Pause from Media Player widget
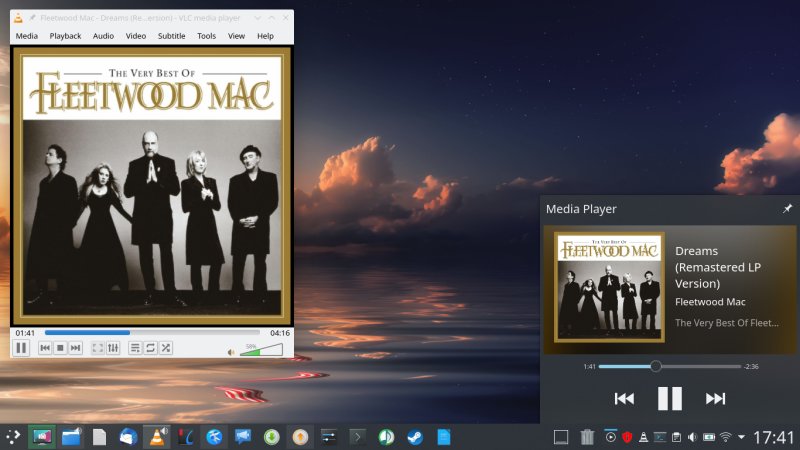The image size is (800, 450). 669,398
